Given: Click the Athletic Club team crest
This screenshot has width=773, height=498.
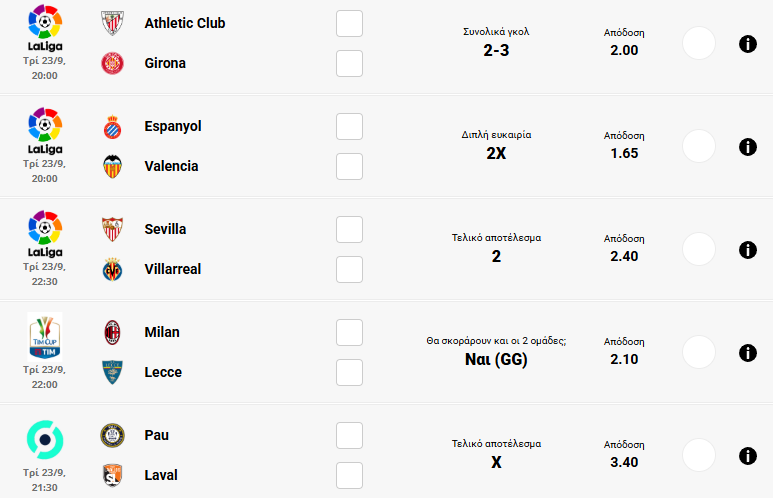Looking at the screenshot, I should [x=113, y=23].
